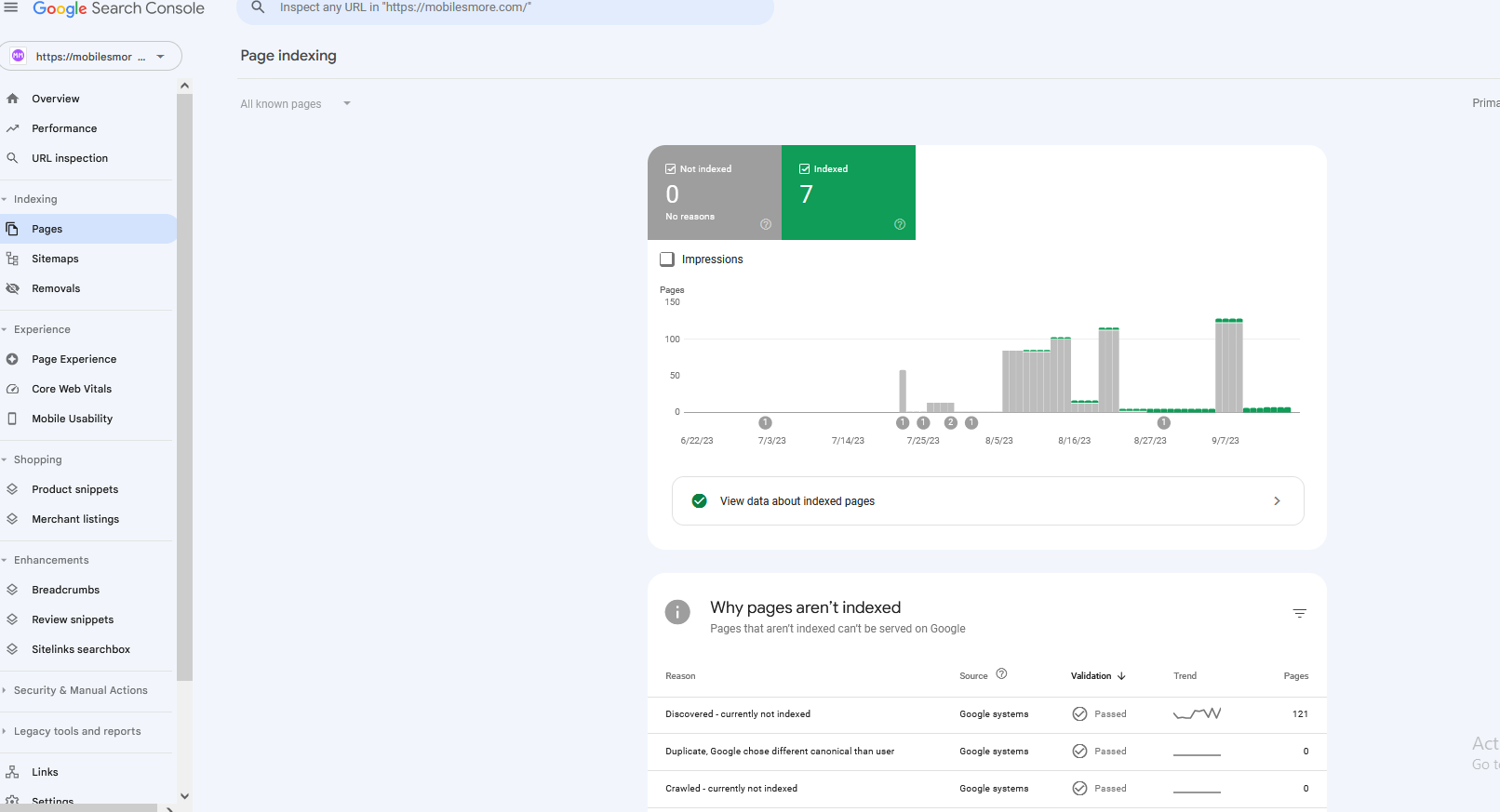Viewport: 1500px width, 812px height.
Task: Sort by the Validation column arrow
Action: [1121, 676]
